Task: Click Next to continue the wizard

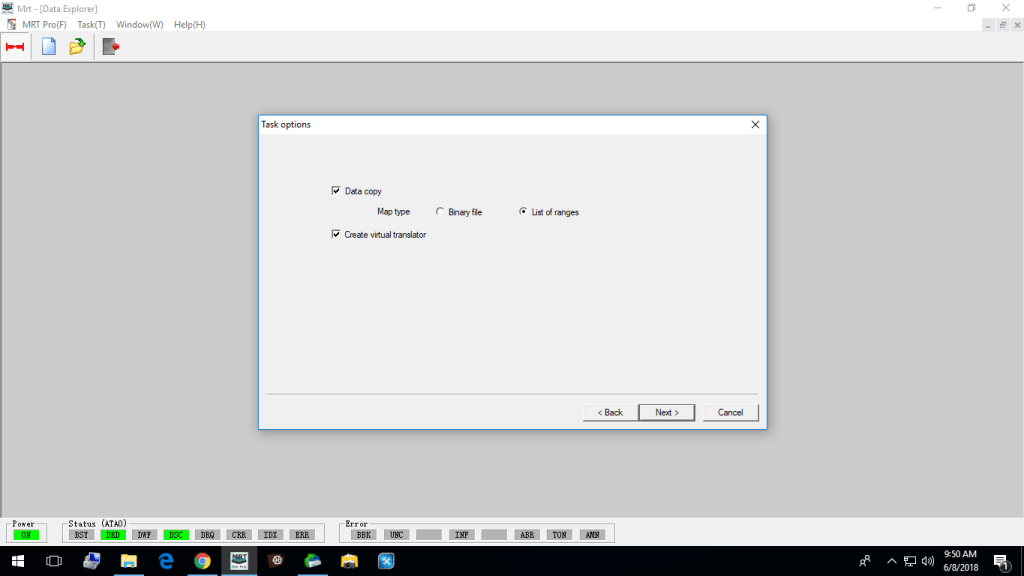Action: 666,412
